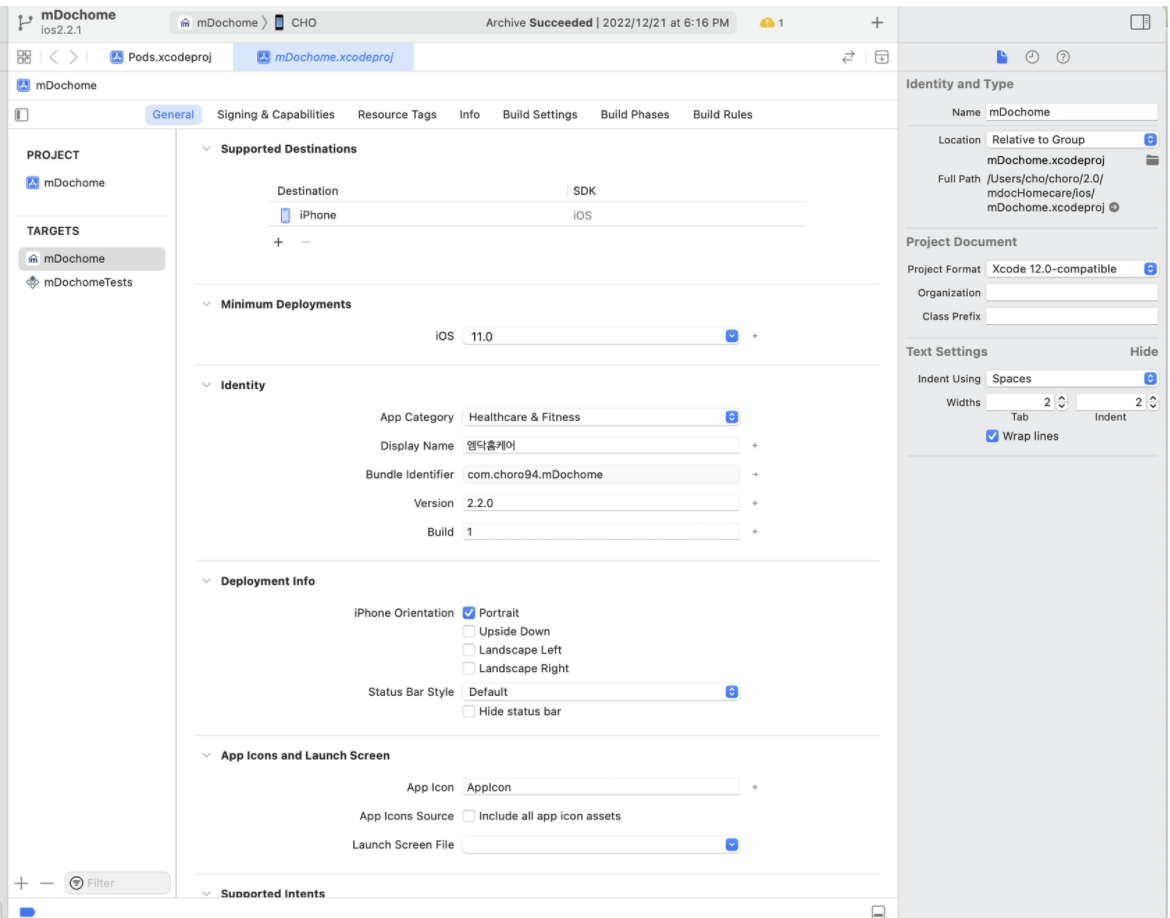Image resolution: width=1170 pixels, height=918 pixels.
Task: Open Location Relative to Group dropdown
Action: tap(1072, 140)
